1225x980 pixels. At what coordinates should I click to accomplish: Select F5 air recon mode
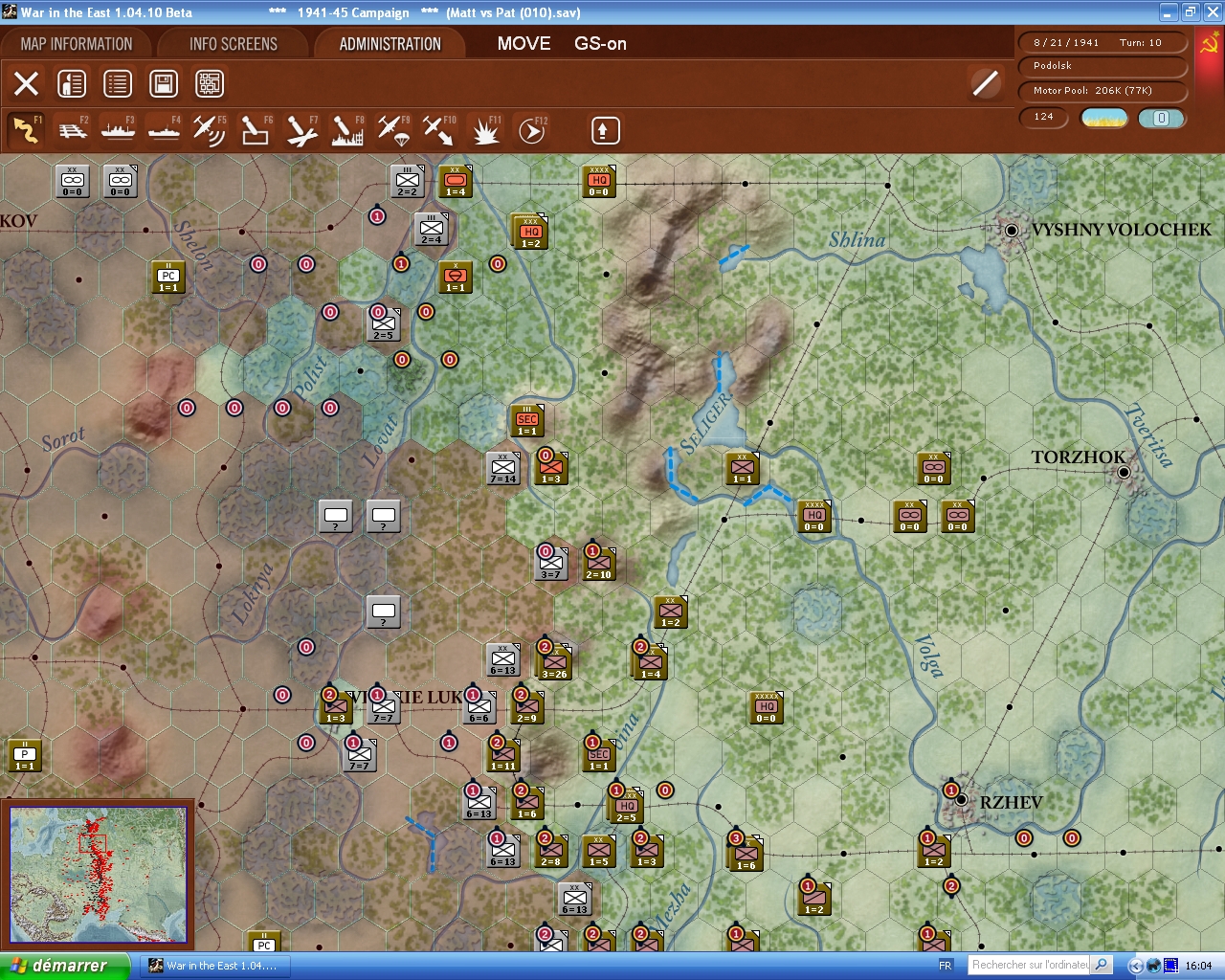pos(210,130)
